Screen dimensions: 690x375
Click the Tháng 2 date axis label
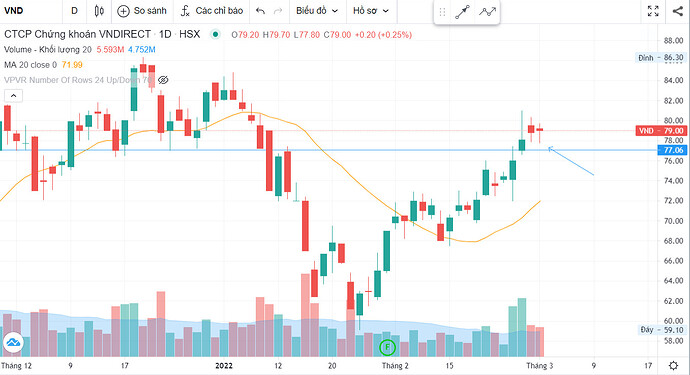point(395,366)
